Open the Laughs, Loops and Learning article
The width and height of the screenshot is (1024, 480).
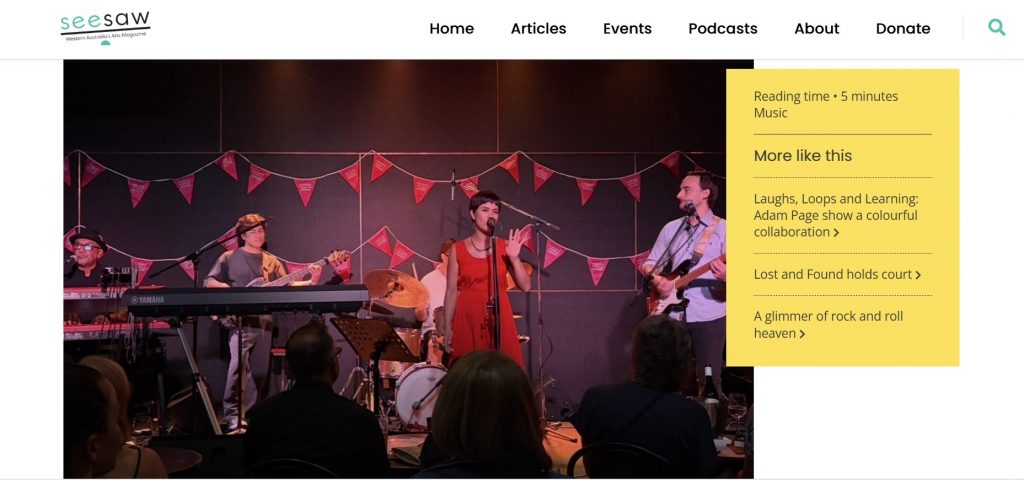[x=835, y=216]
